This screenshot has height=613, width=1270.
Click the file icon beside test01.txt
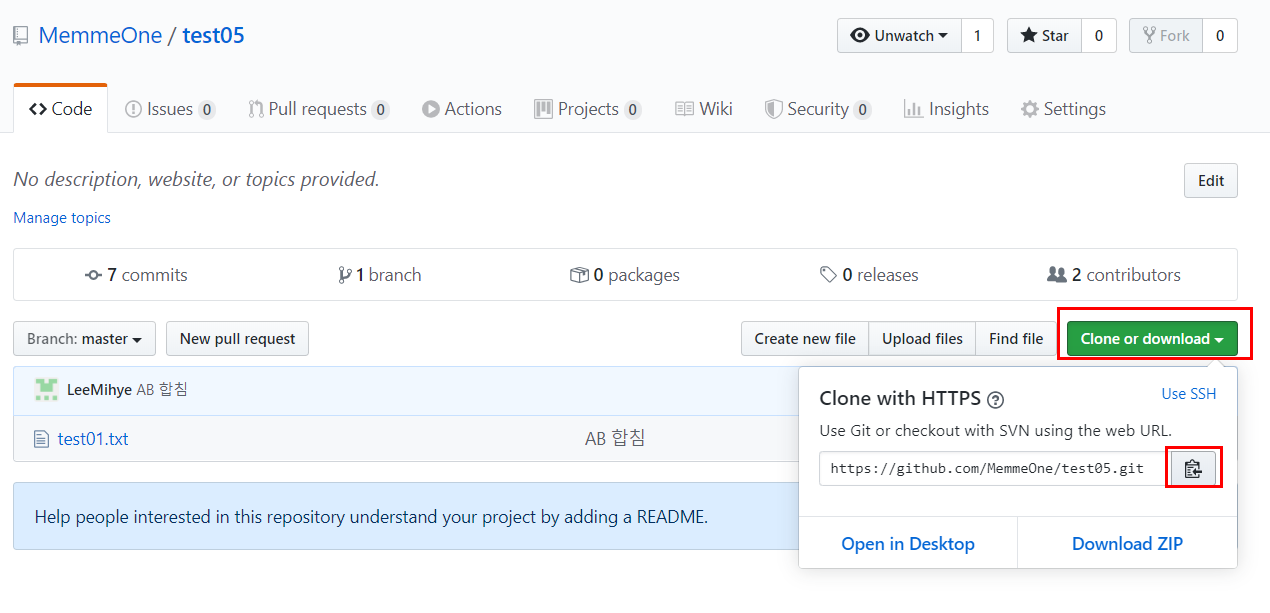[41, 439]
